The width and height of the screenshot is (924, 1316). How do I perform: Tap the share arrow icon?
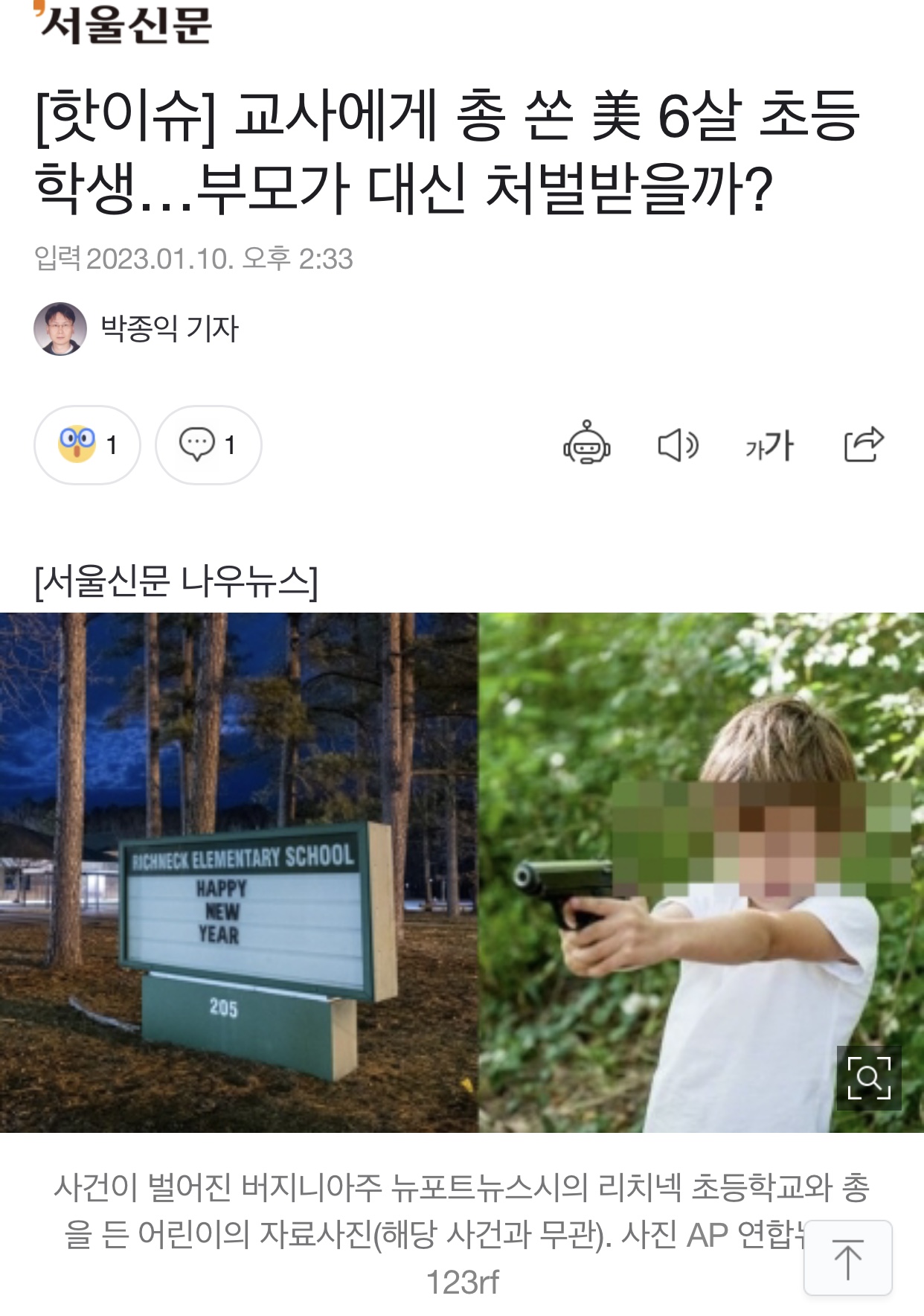point(864,444)
